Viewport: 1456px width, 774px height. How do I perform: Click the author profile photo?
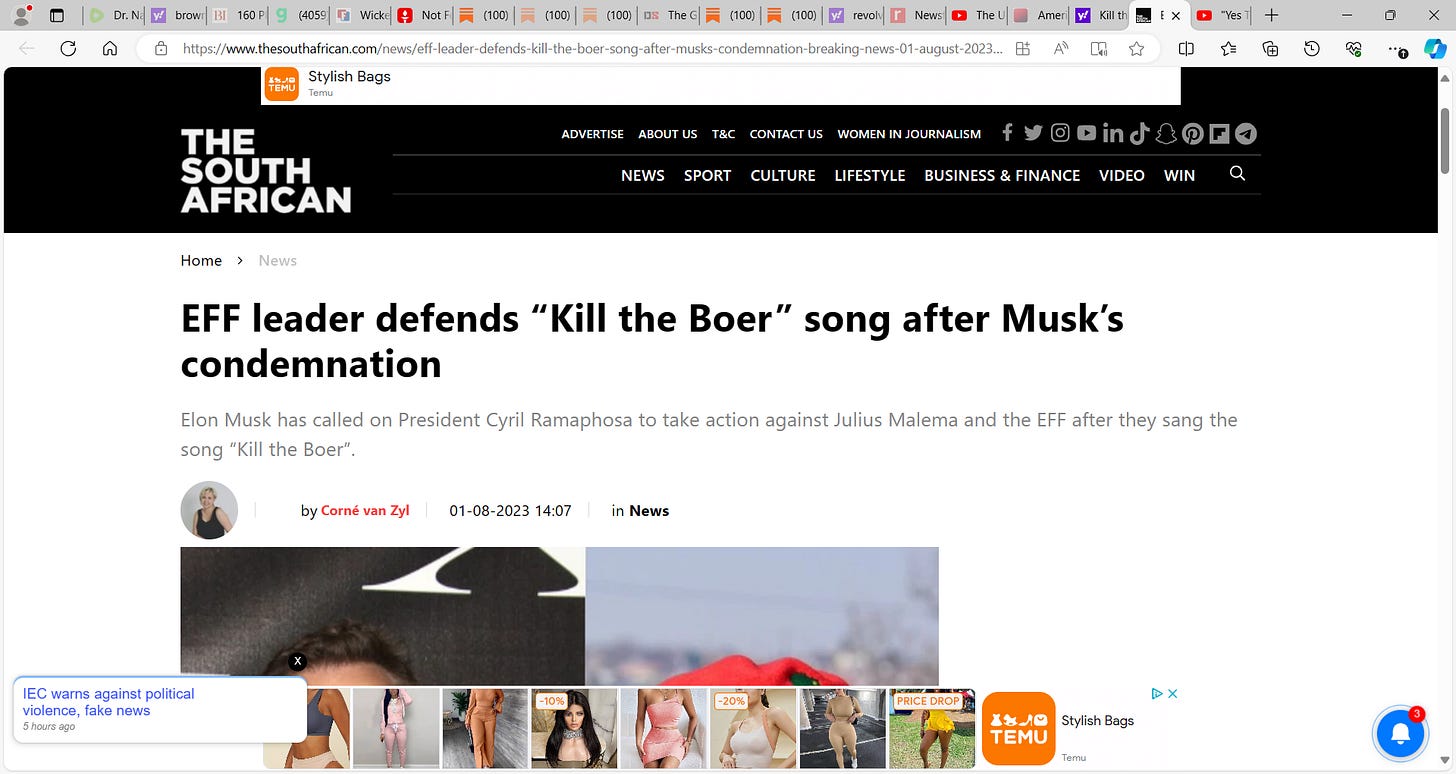(209, 510)
